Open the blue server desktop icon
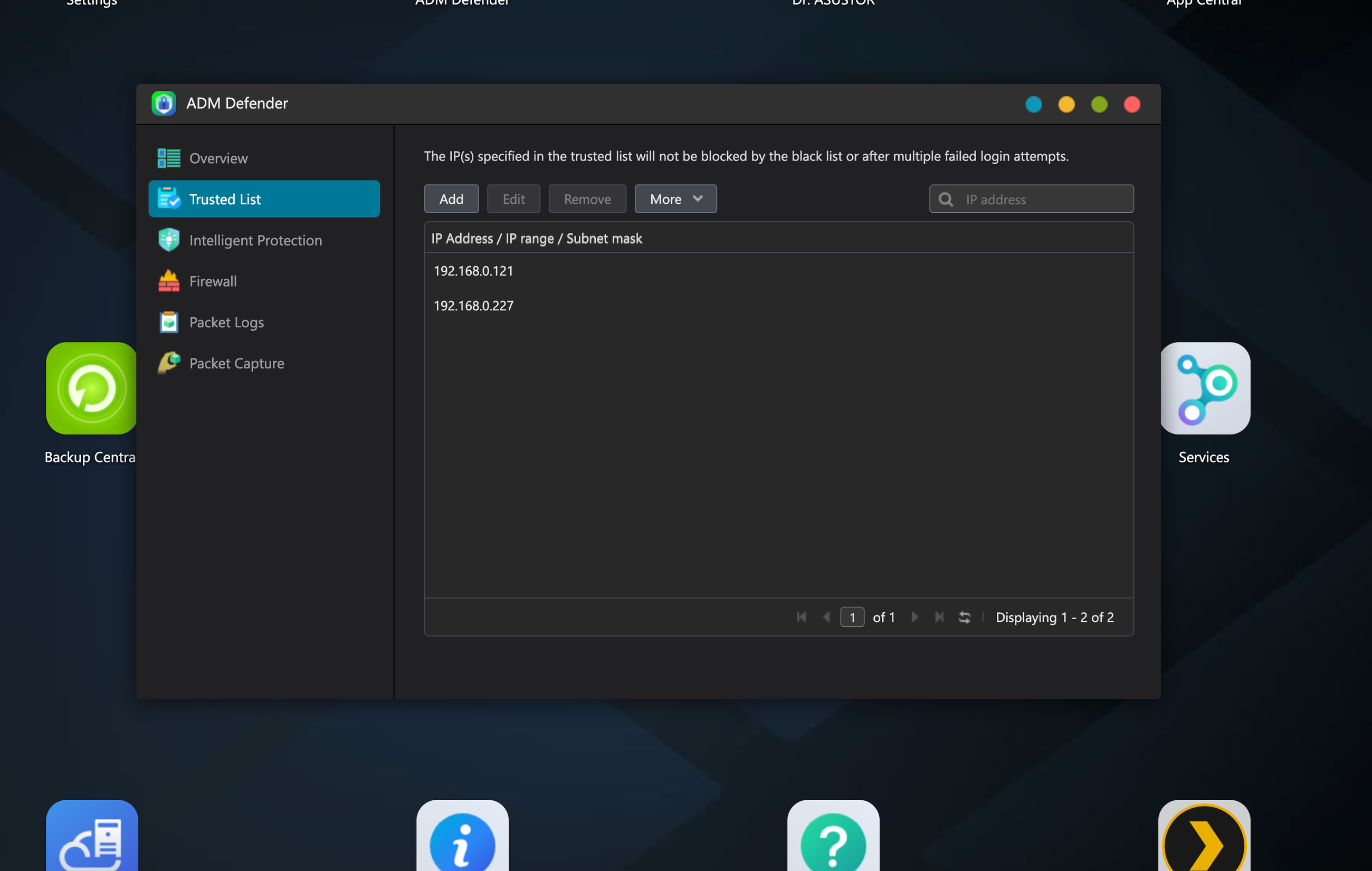Viewport: 1372px width, 871px height. (x=92, y=836)
